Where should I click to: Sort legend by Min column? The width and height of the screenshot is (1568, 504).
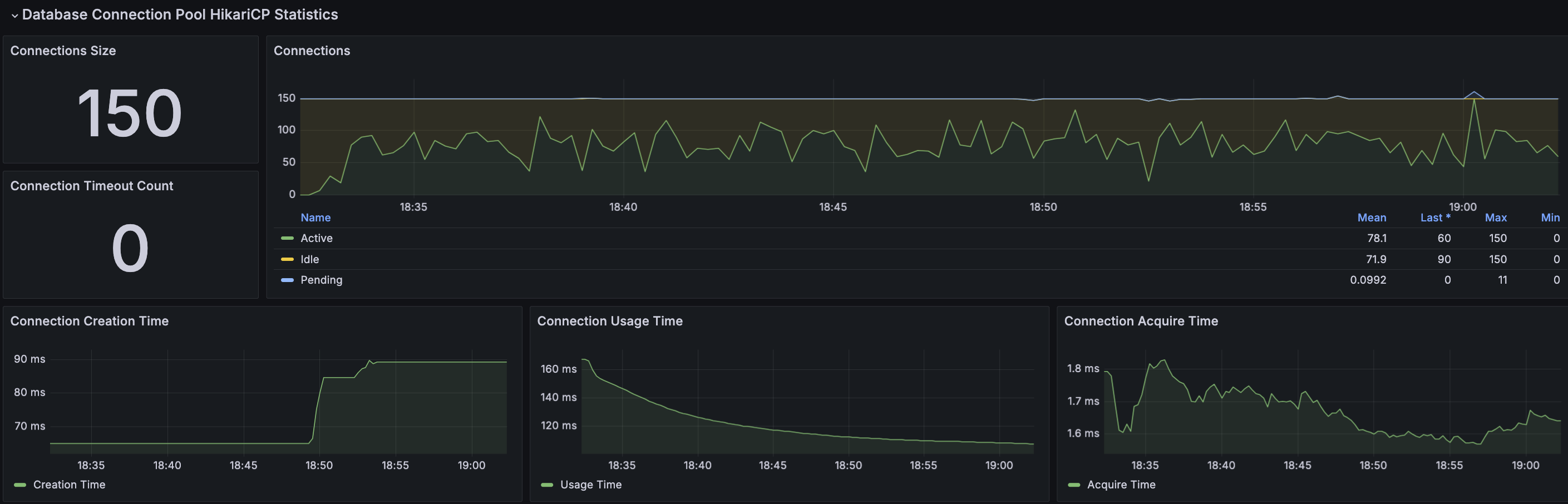pos(1550,218)
